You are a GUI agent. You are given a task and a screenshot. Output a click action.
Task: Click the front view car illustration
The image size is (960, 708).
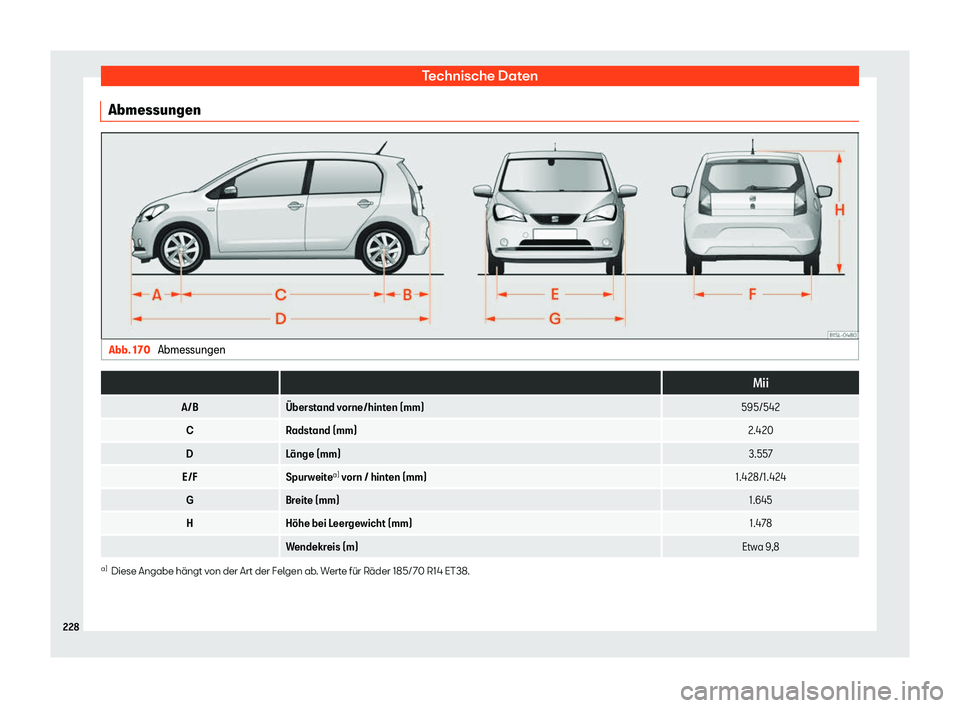point(554,211)
